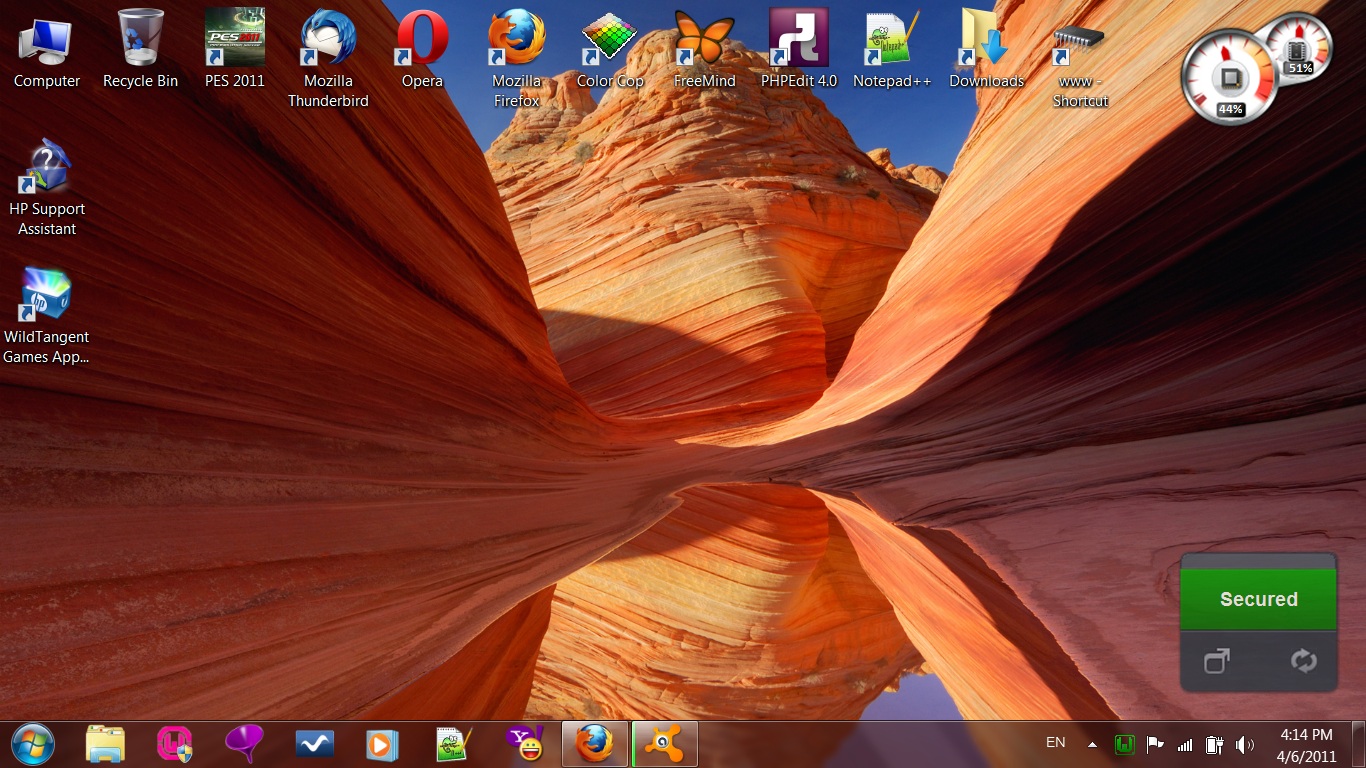Open the Opera browser desktop shortcut
The width and height of the screenshot is (1366, 768).
(x=422, y=40)
